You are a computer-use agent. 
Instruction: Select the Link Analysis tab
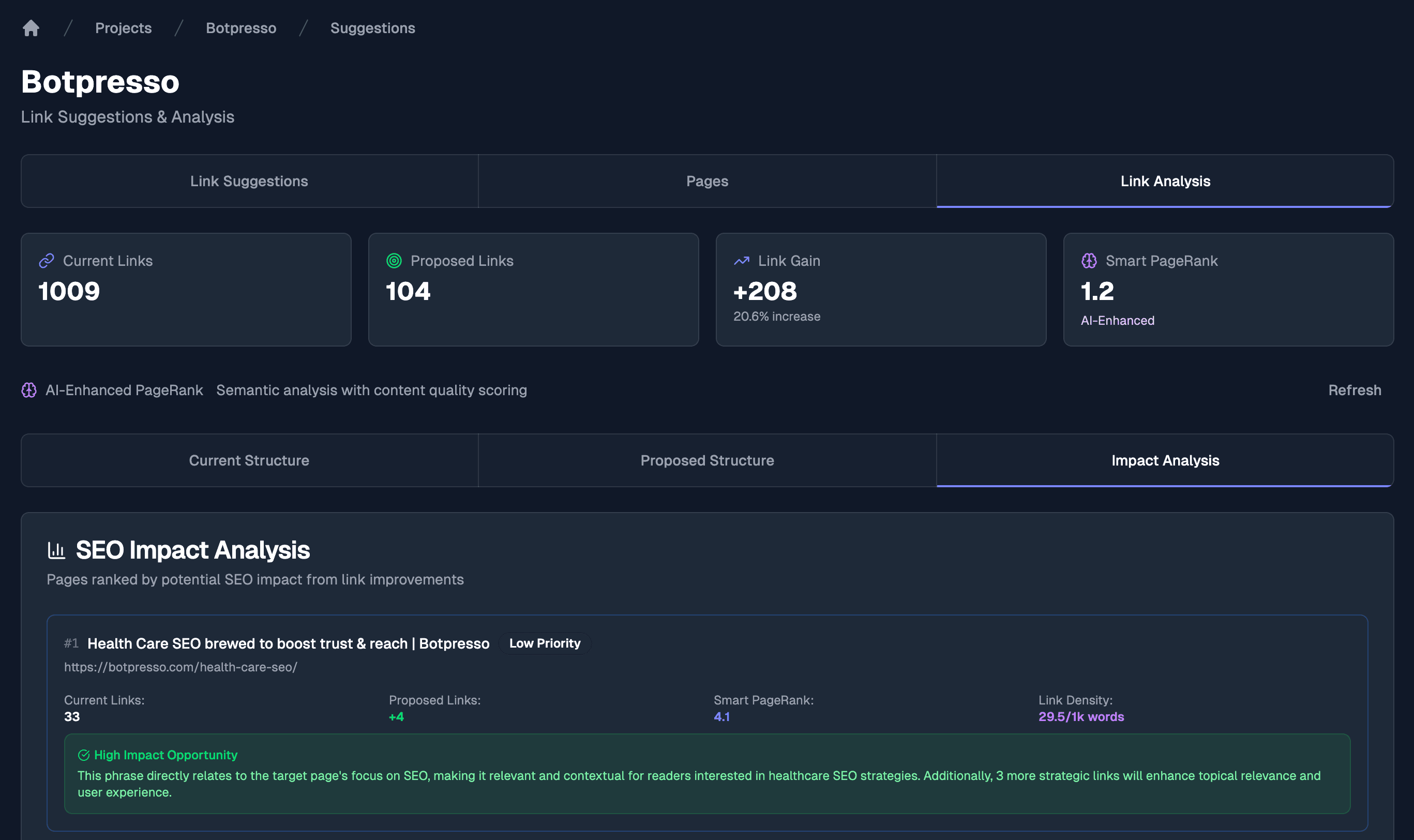(x=1165, y=181)
